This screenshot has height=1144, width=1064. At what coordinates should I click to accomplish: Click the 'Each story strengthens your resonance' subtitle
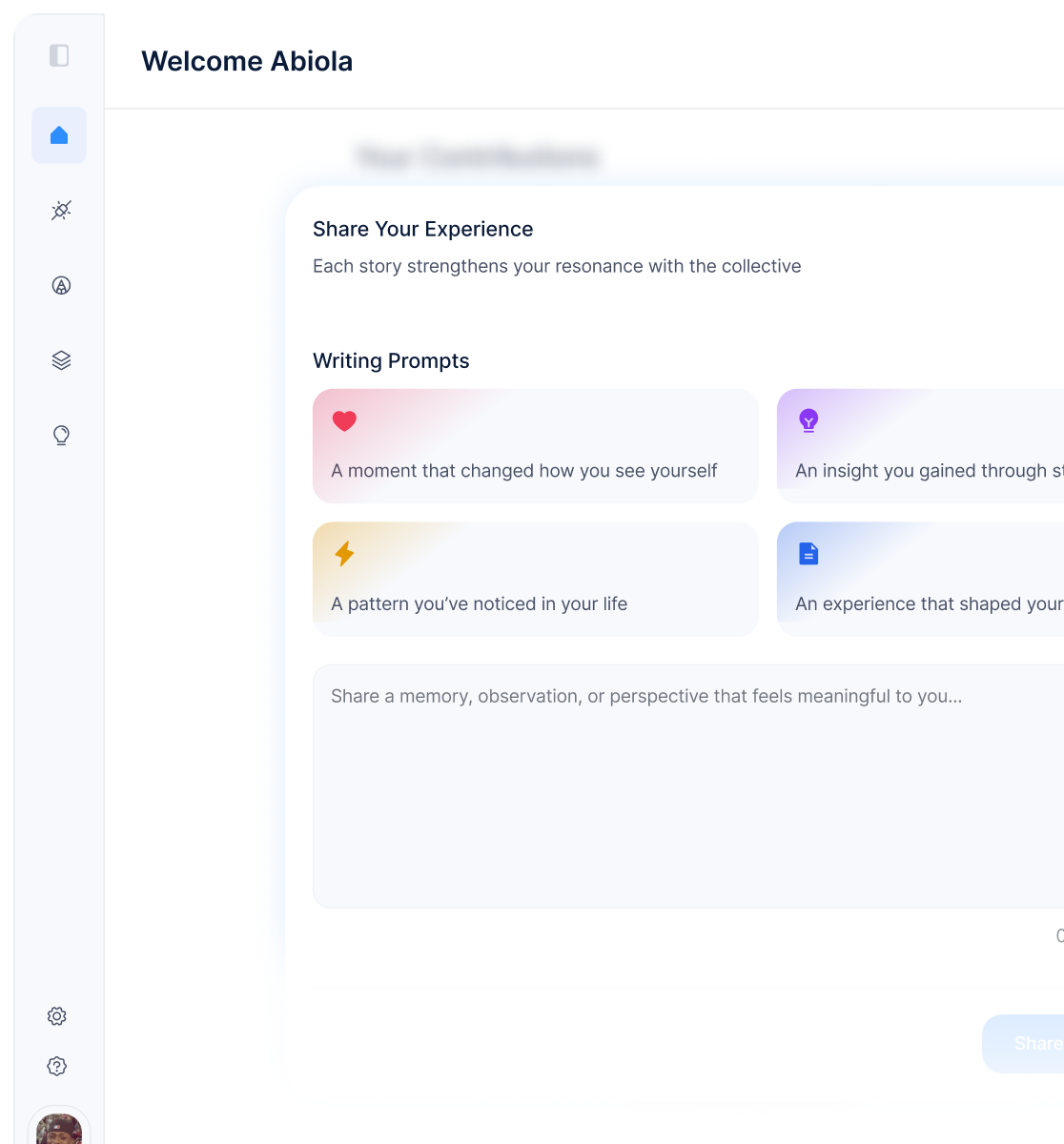point(557,266)
